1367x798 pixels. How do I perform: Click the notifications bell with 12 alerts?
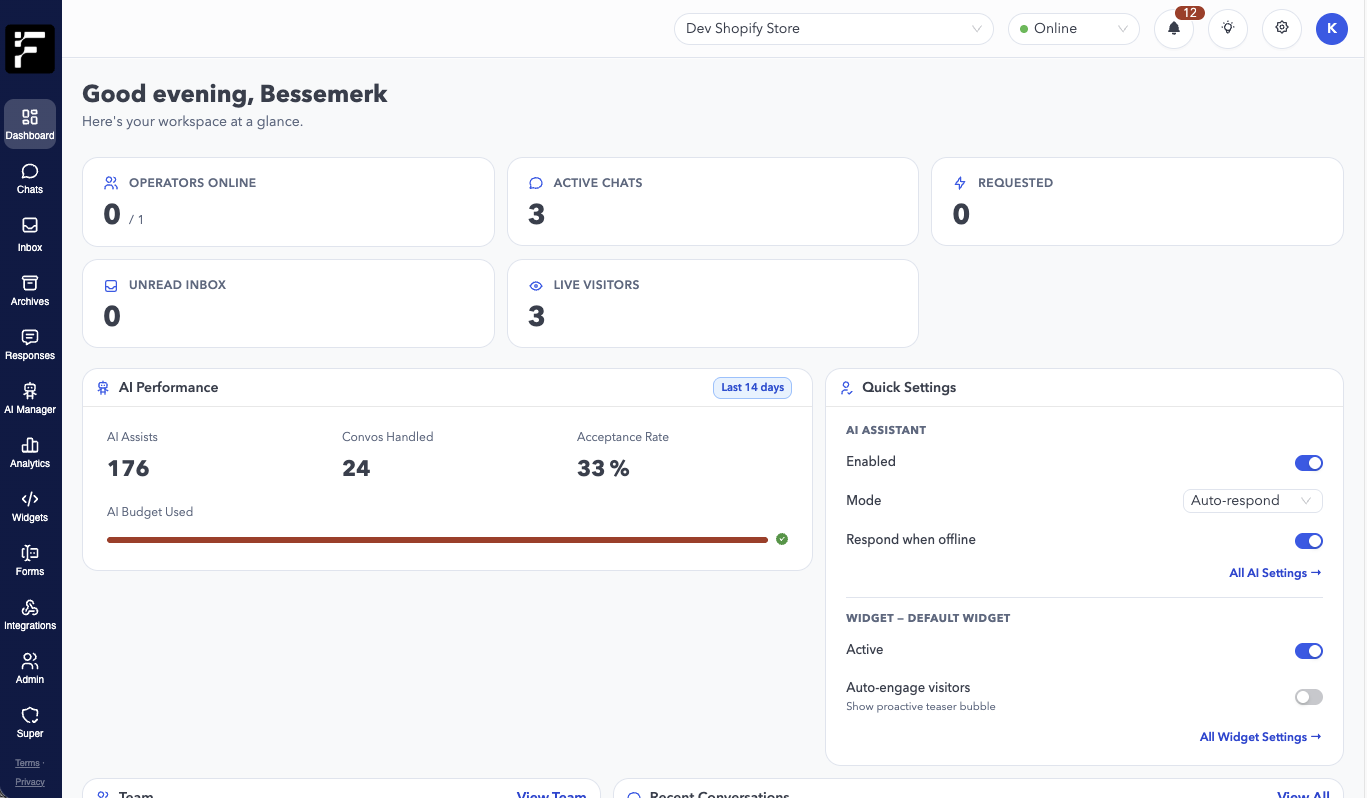pyautogui.click(x=1173, y=29)
